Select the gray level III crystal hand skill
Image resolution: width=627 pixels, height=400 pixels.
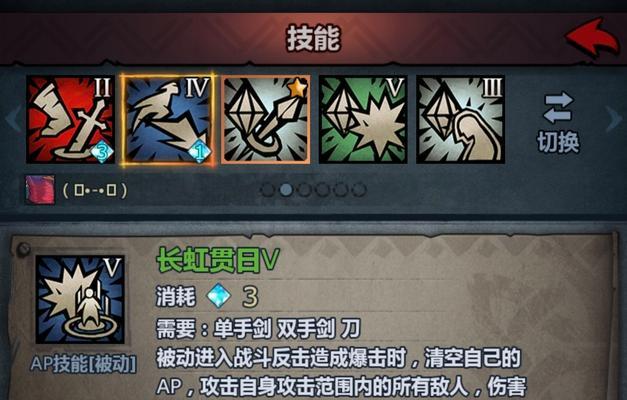tap(460, 119)
